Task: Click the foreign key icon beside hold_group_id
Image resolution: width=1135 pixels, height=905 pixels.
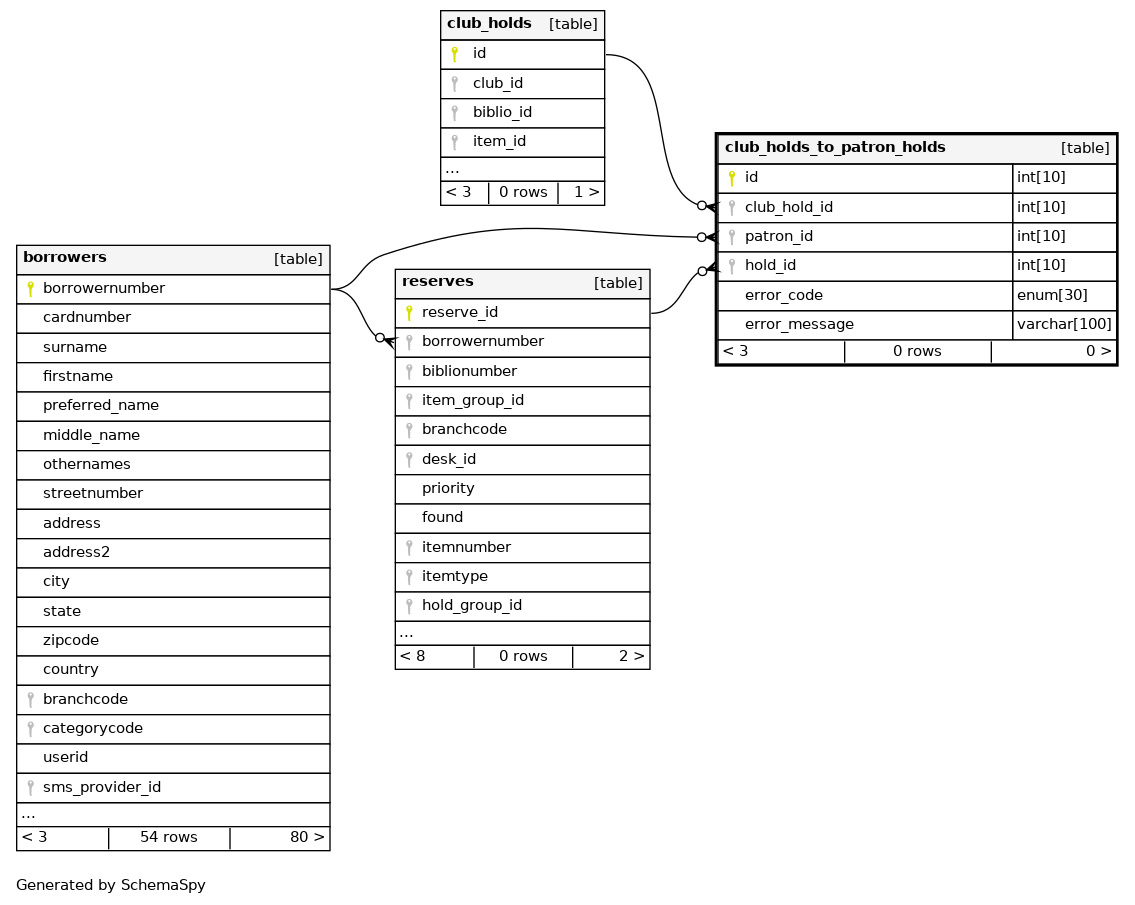Action: tap(409, 606)
